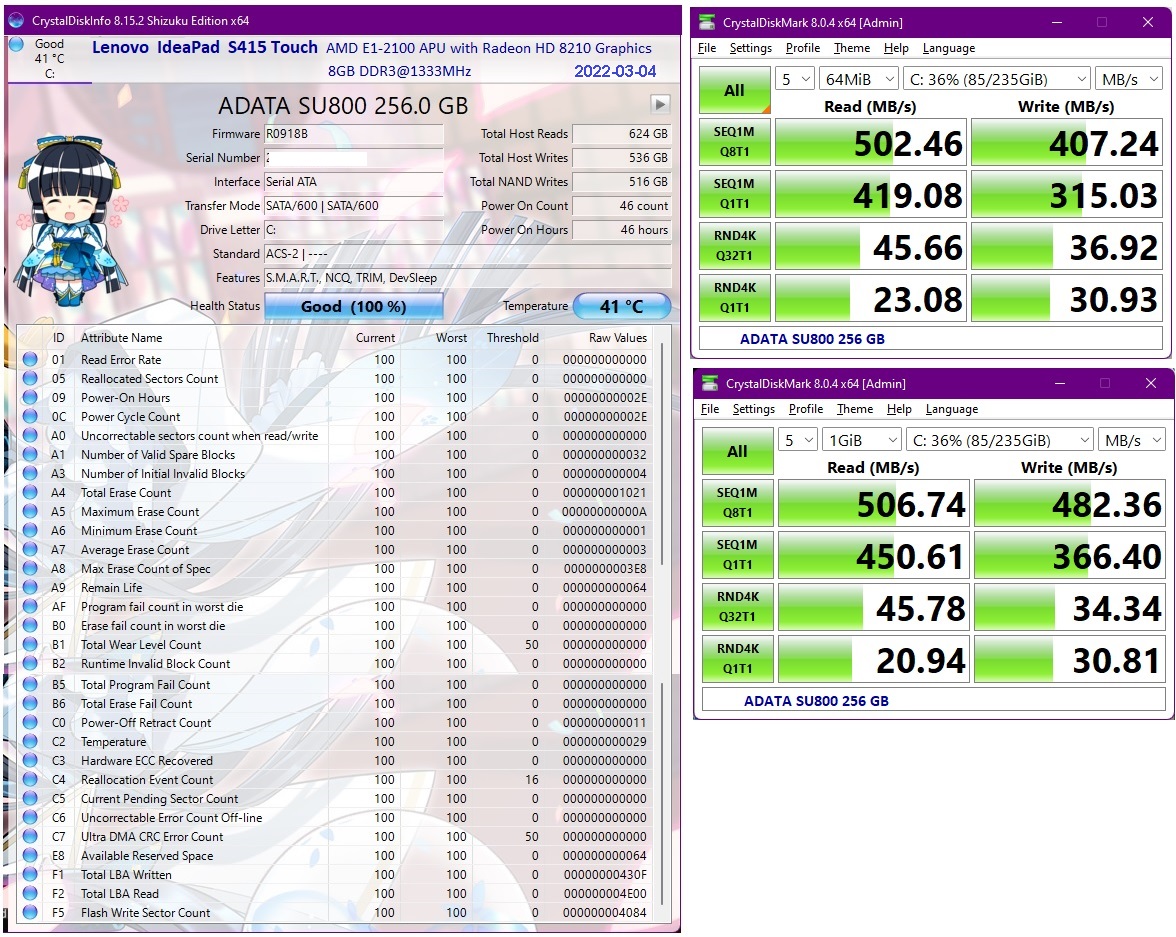The height and width of the screenshot is (937, 1176).
Task: Start RND4K Q1T1 test in lower window
Action: 737,659
